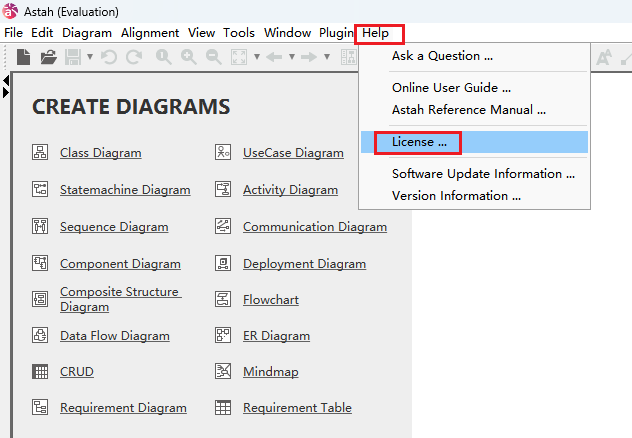Click the Deployment Diagram icon

[223, 263]
